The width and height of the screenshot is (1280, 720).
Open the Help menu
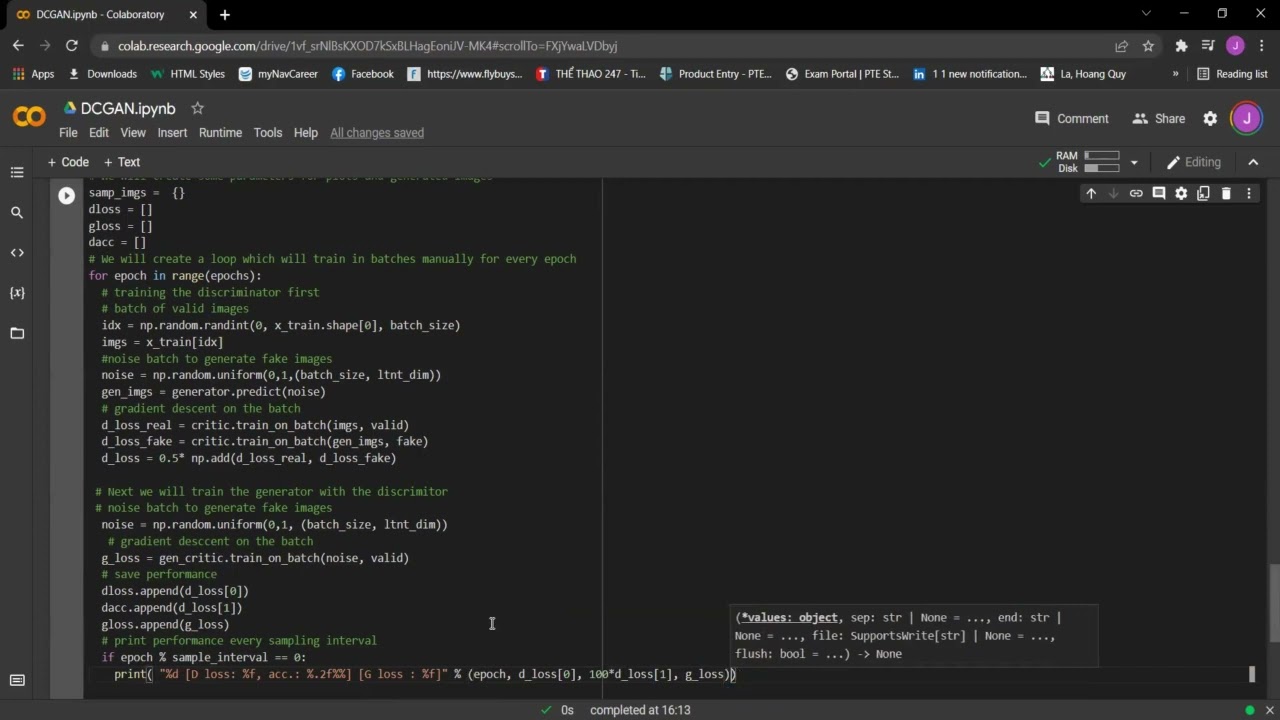coord(305,133)
